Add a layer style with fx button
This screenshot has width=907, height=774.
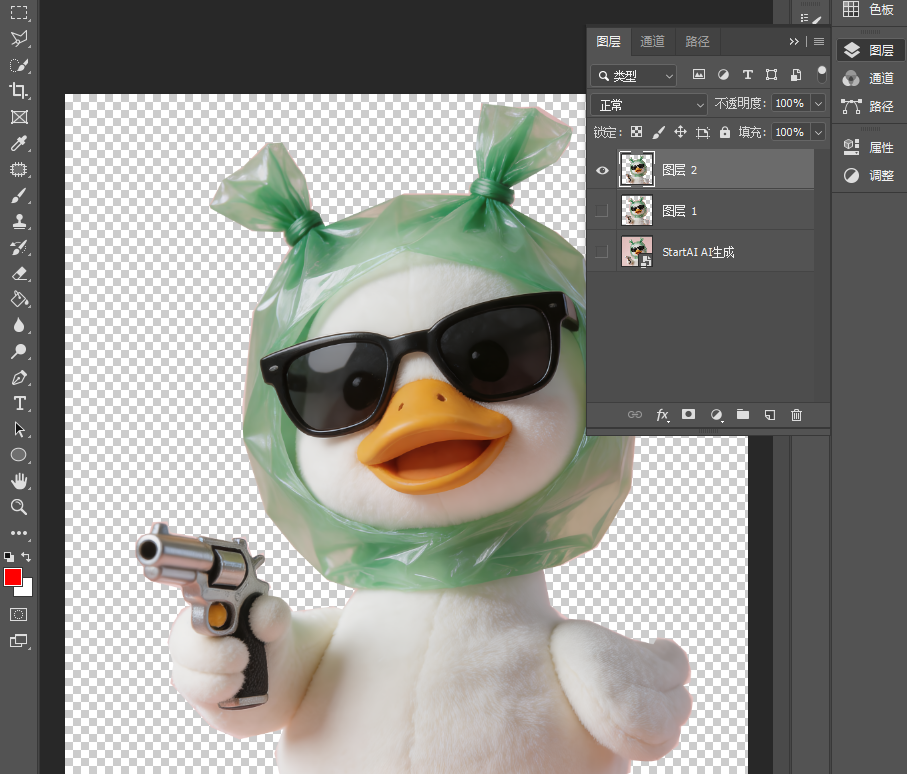[662, 415]
